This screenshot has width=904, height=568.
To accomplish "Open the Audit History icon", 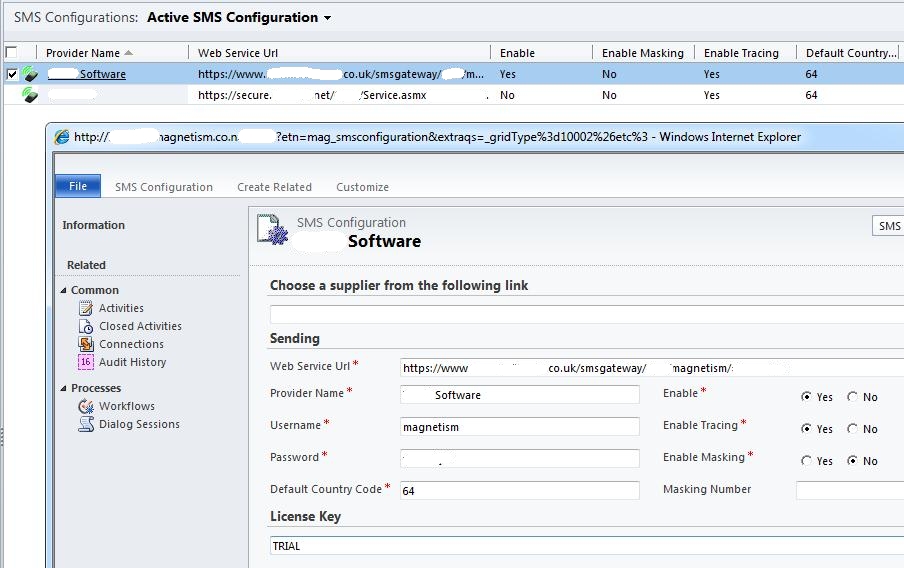I will (86, 362).
